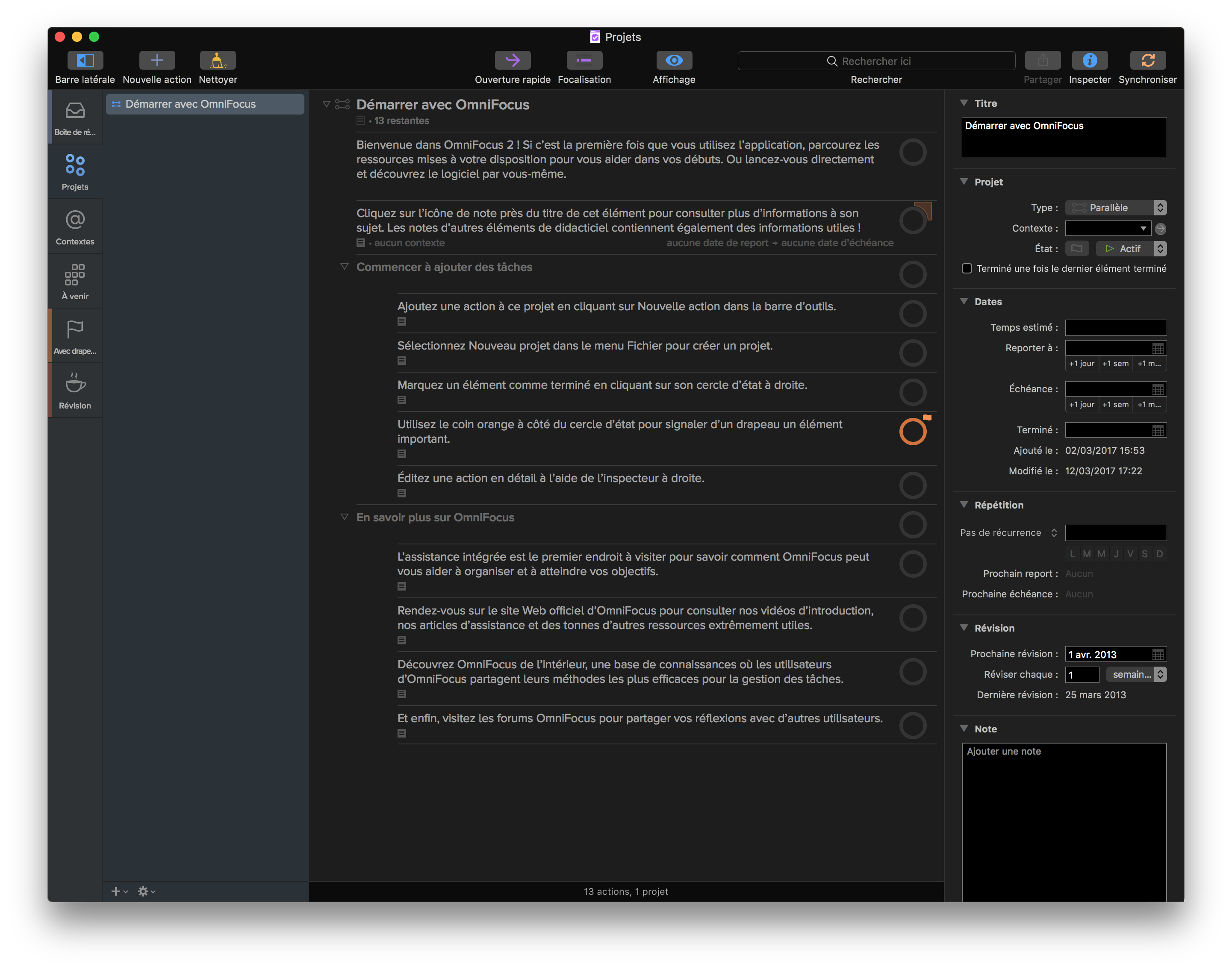
Task: Click the Échéance calendar icon
Action: [1158, 389]
